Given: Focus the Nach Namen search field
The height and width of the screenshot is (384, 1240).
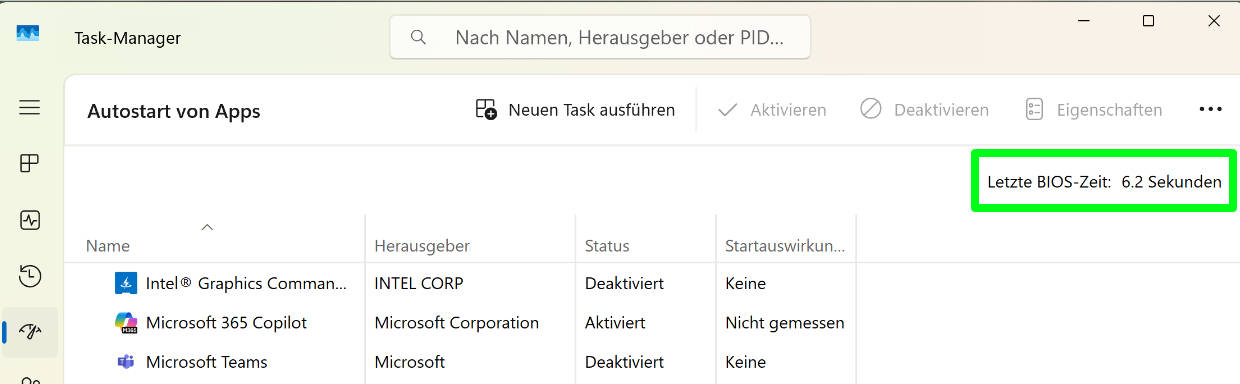Looking at the screenshot, I should (600, 38).
